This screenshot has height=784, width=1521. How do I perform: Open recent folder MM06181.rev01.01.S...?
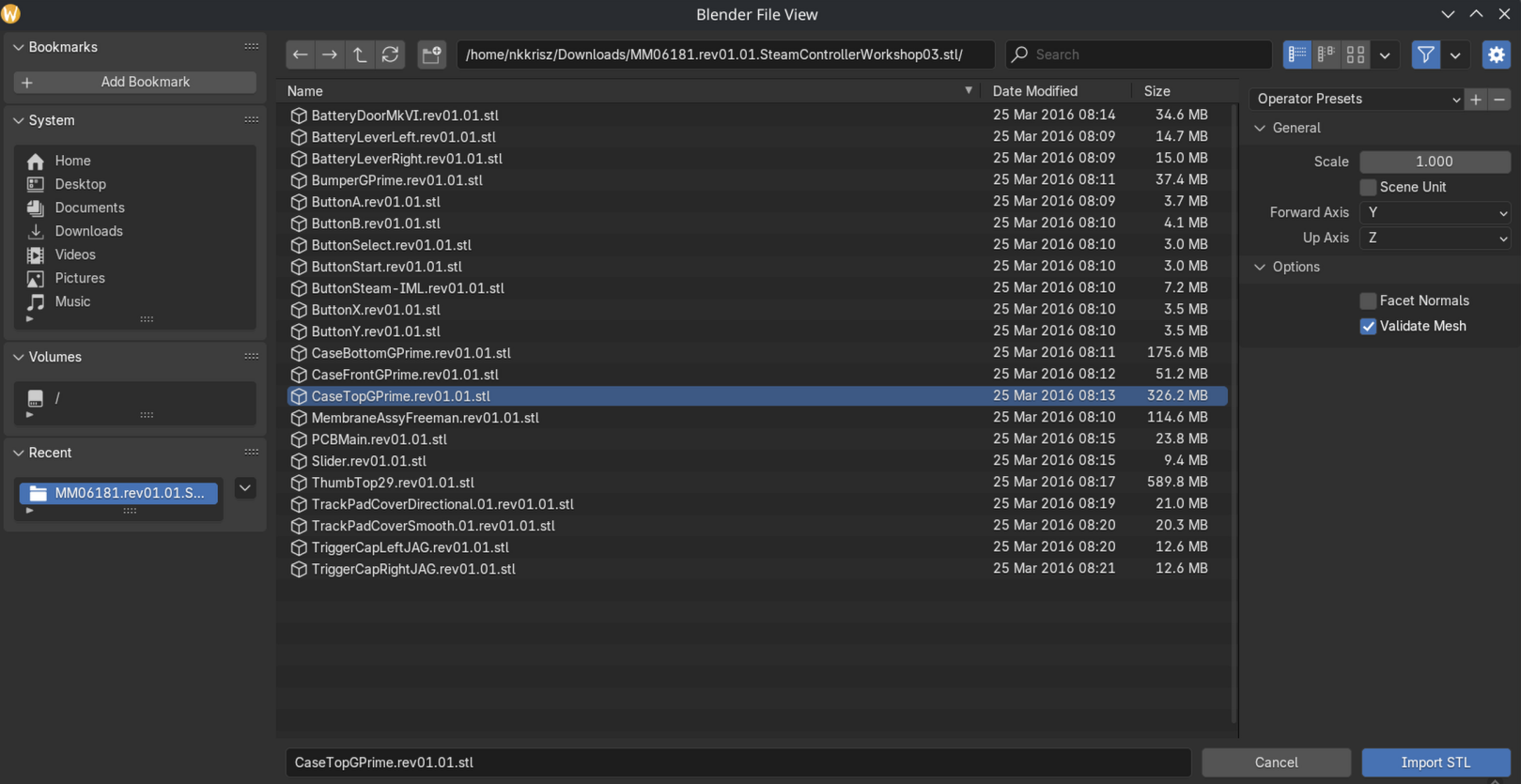tap(118, 493)
